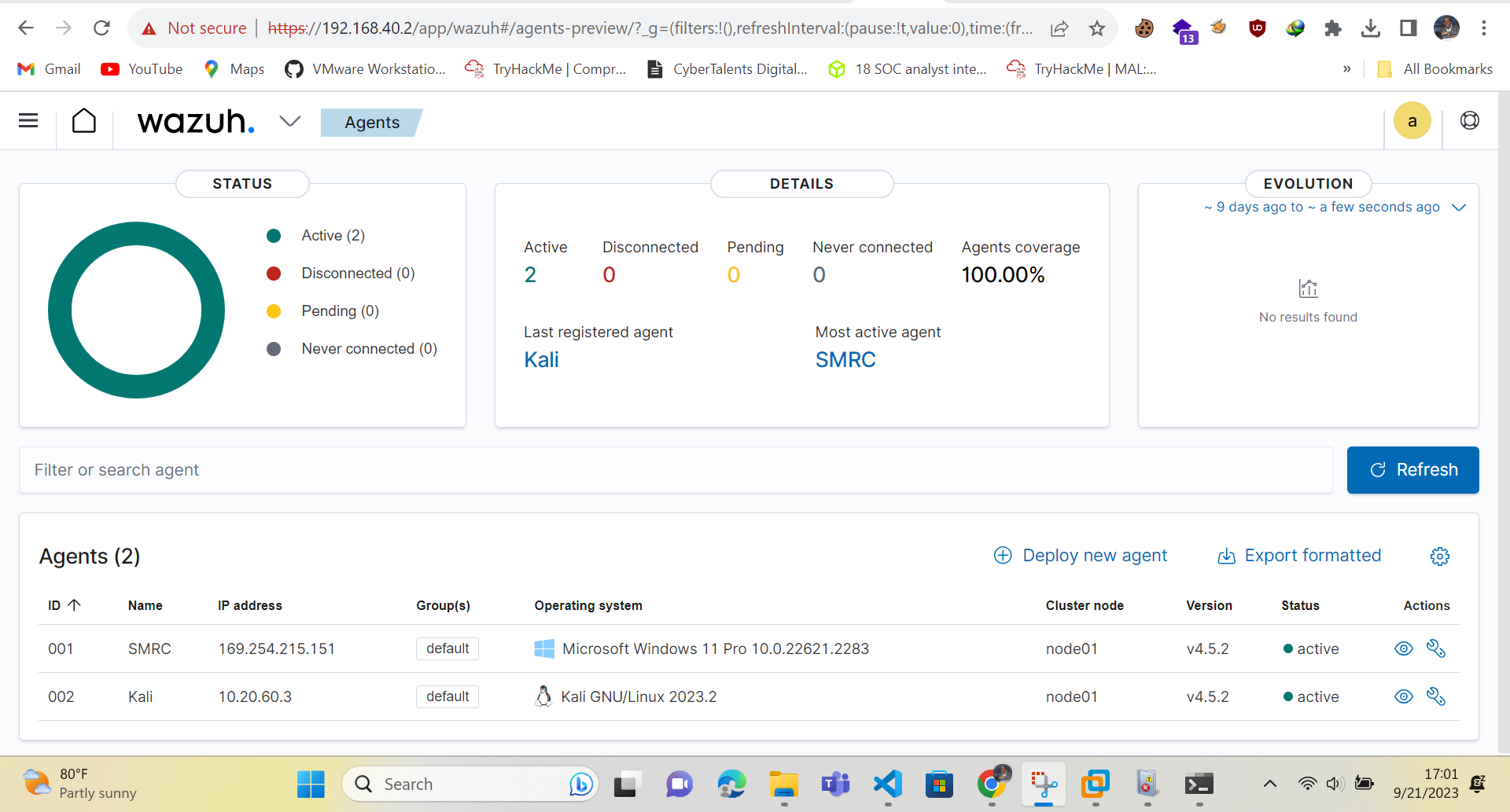Image resolution: width=1510 pixels, height=812 pixels.
Task: Open the user avatar 'a' menu
Action: pyautogui.click(x=1412, y=121)
